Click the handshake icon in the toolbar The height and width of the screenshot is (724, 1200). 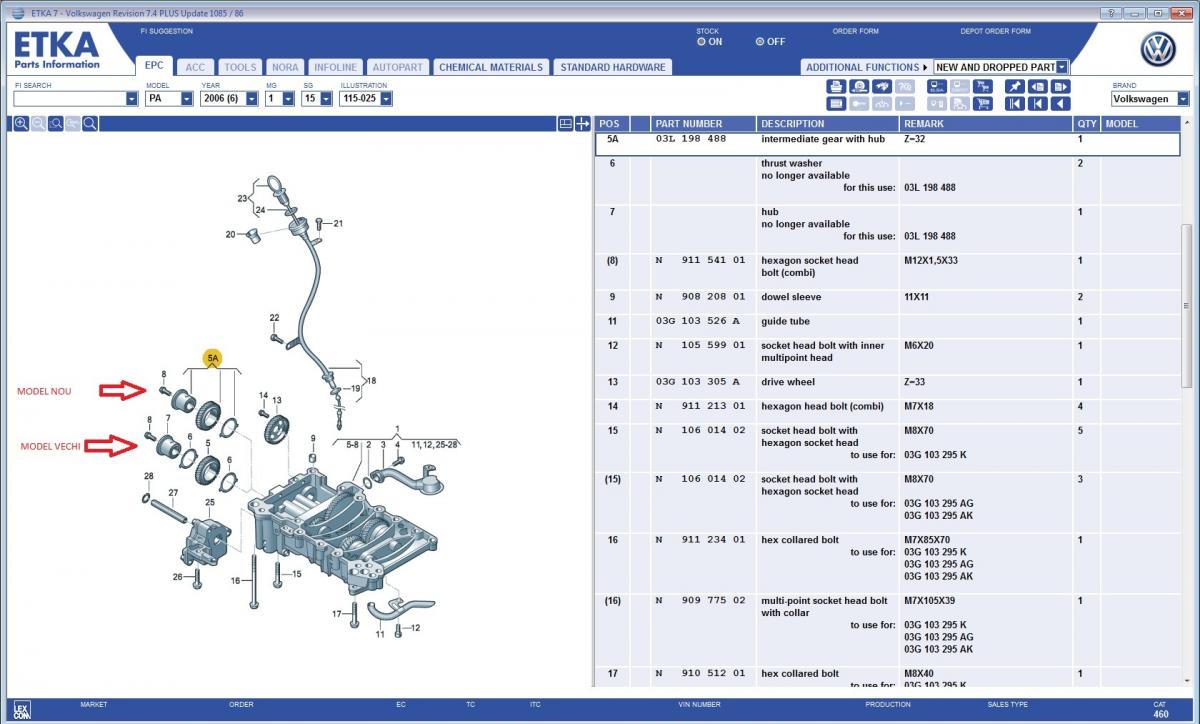pos(882,86)
